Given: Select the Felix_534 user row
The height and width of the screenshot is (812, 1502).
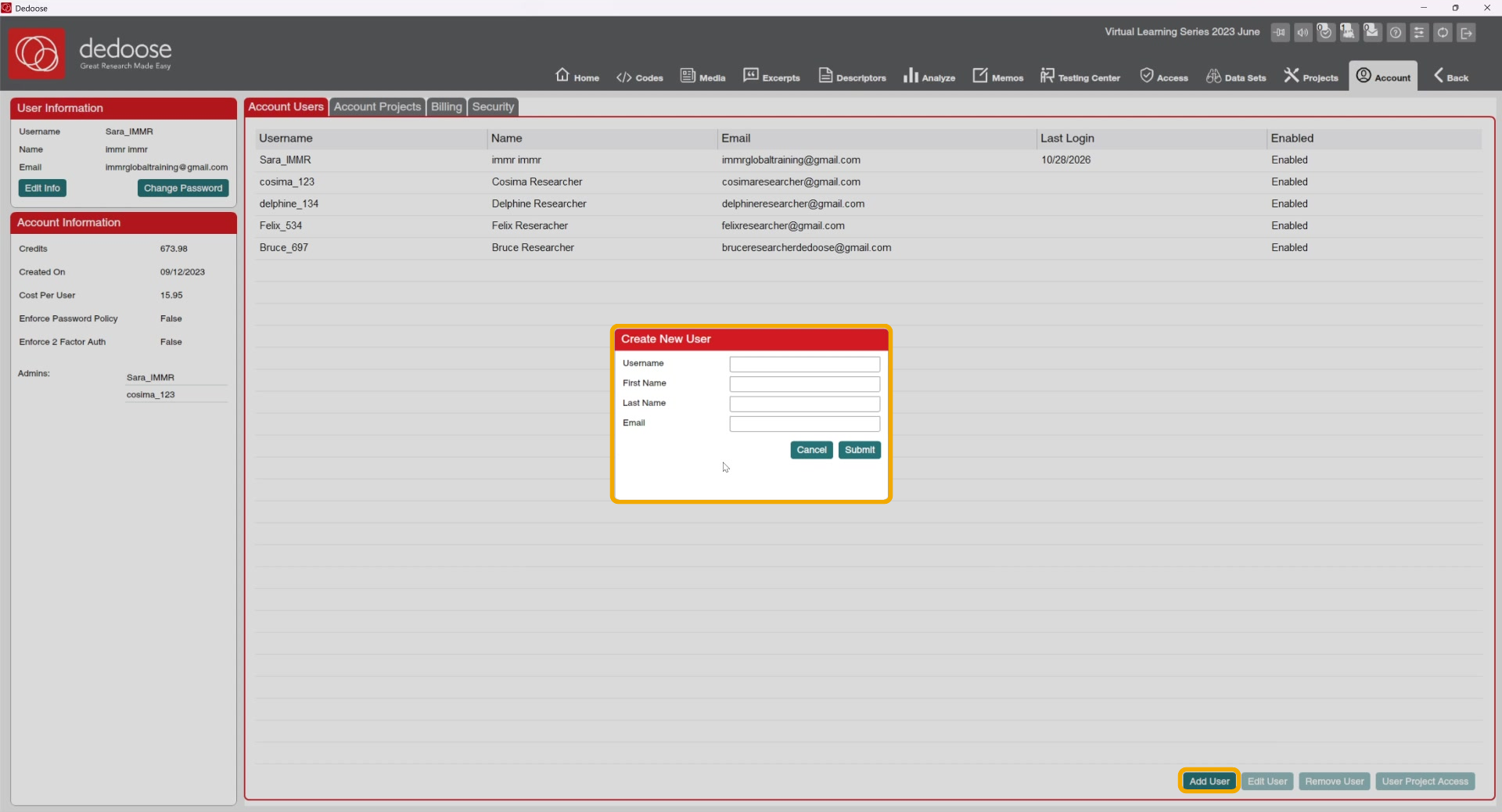Looking at the screenshot, I should tap(868, 226).
